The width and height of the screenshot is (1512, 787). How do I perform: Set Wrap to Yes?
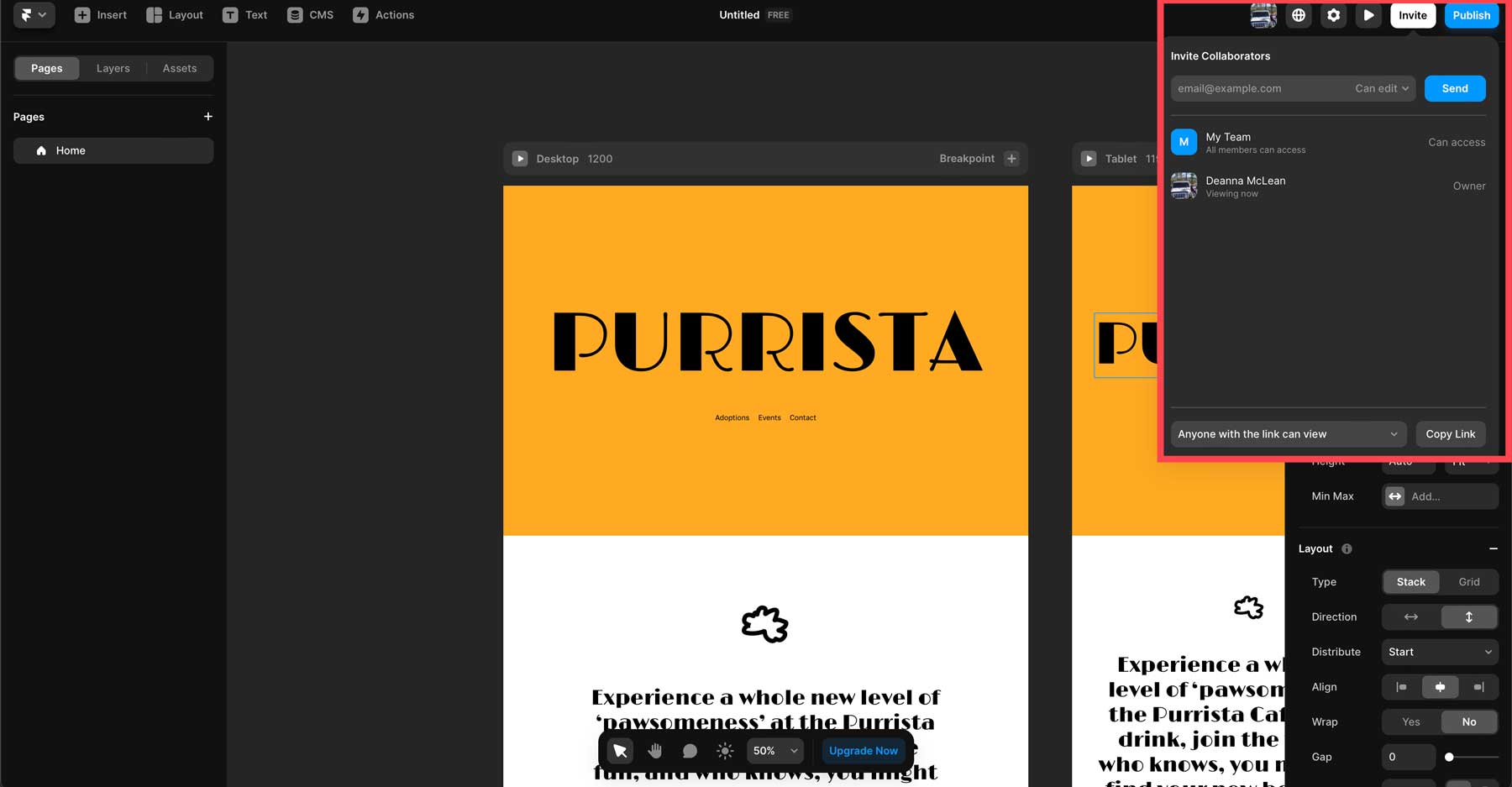[1410, 721]
